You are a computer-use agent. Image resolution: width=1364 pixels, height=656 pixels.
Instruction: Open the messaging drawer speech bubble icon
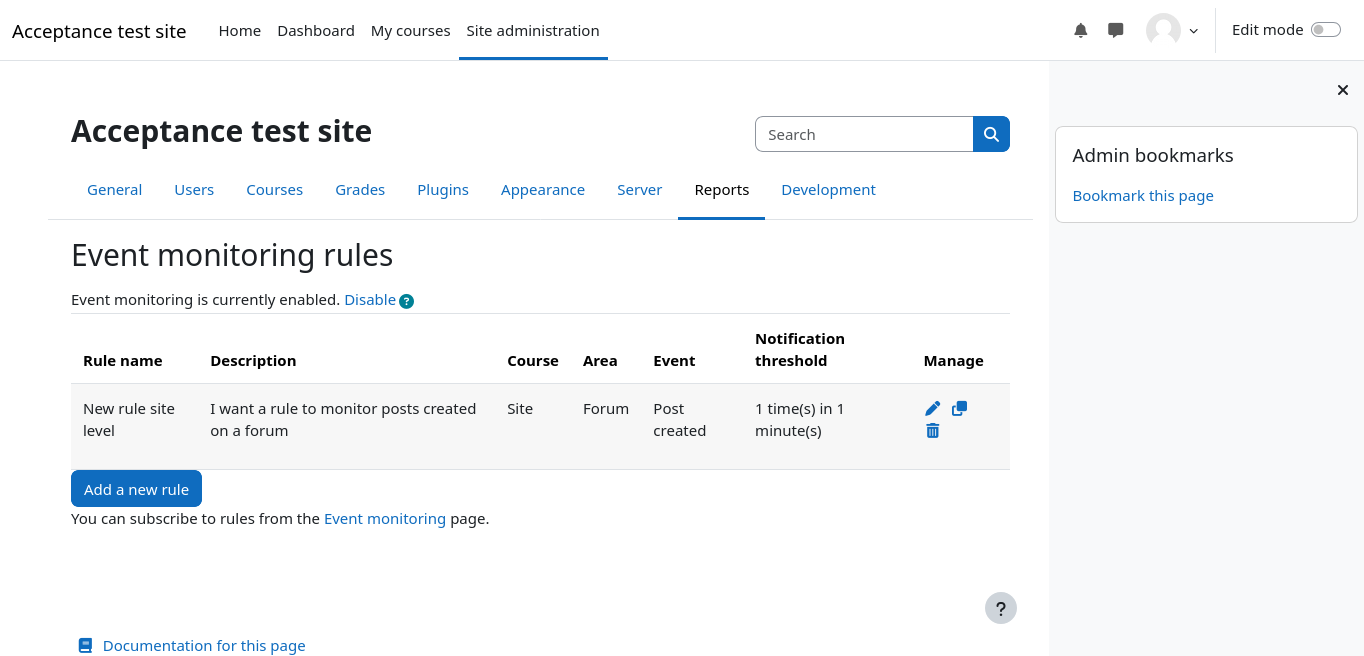coord(1116,31)
